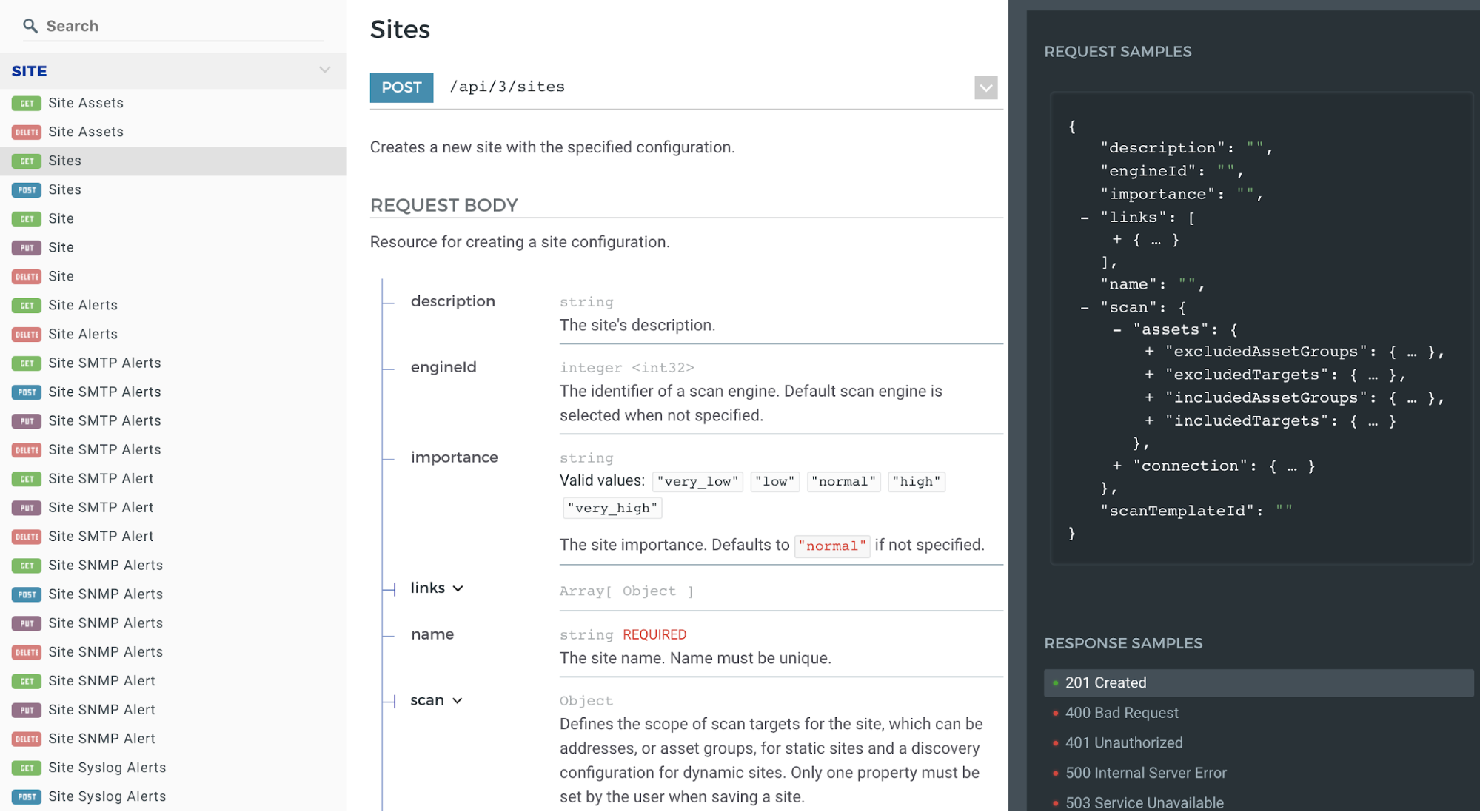1480x812 pixels.
Task: Open the dropdown arrow for /api/3/sites endpoint
Action: 985,88
